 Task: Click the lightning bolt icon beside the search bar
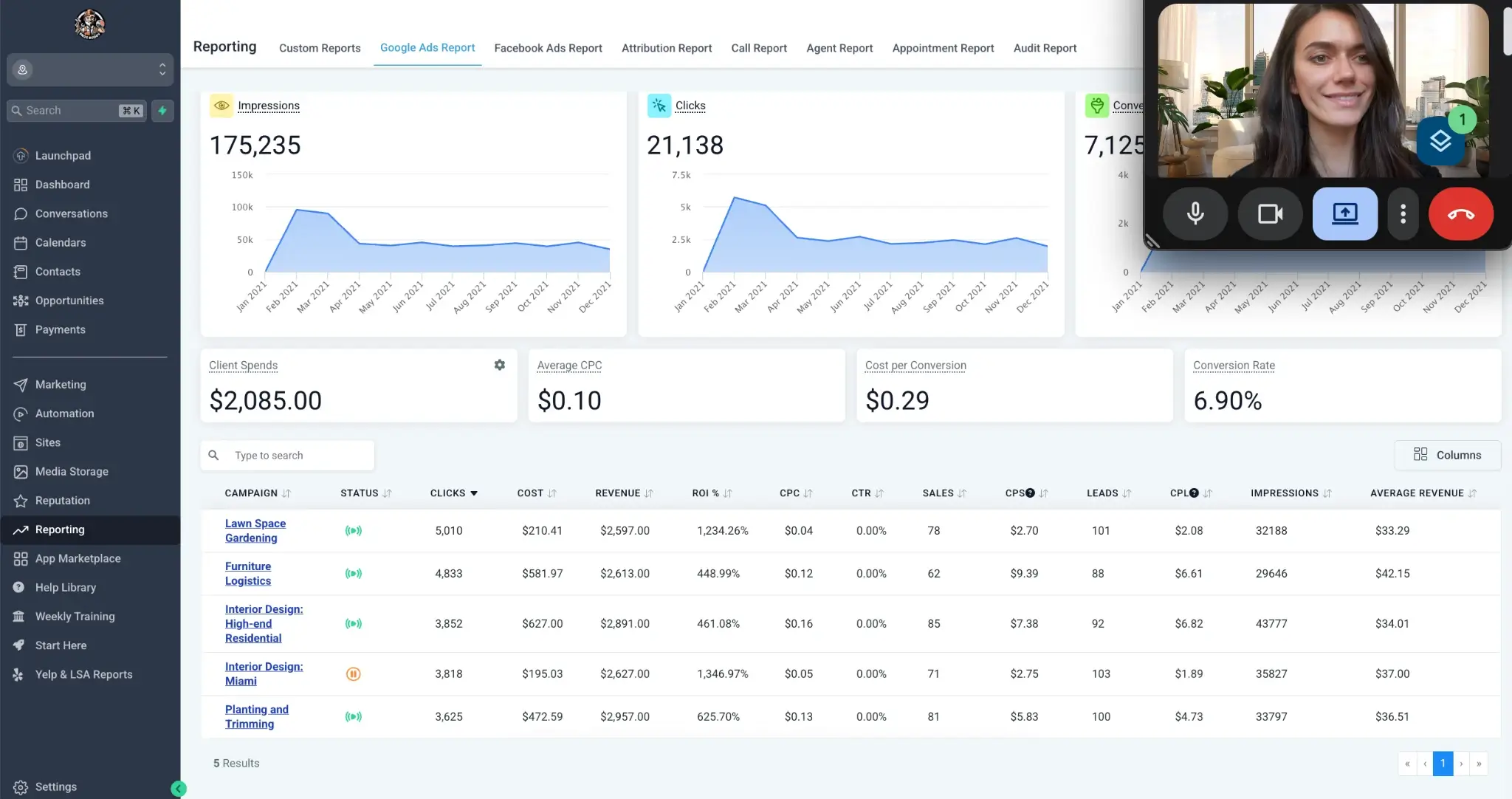click(162, 110)
